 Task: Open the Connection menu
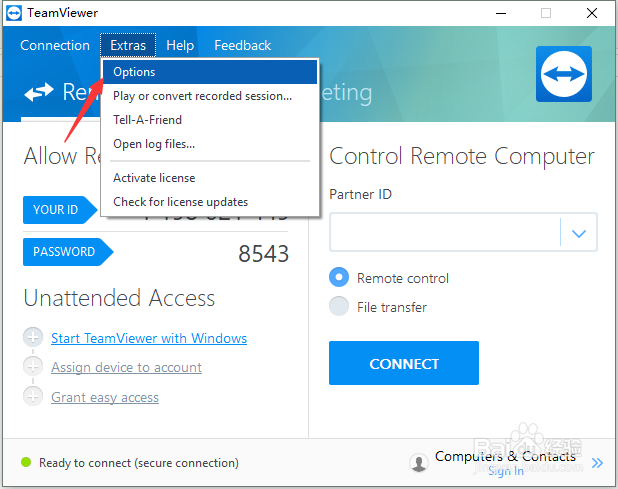55,45
